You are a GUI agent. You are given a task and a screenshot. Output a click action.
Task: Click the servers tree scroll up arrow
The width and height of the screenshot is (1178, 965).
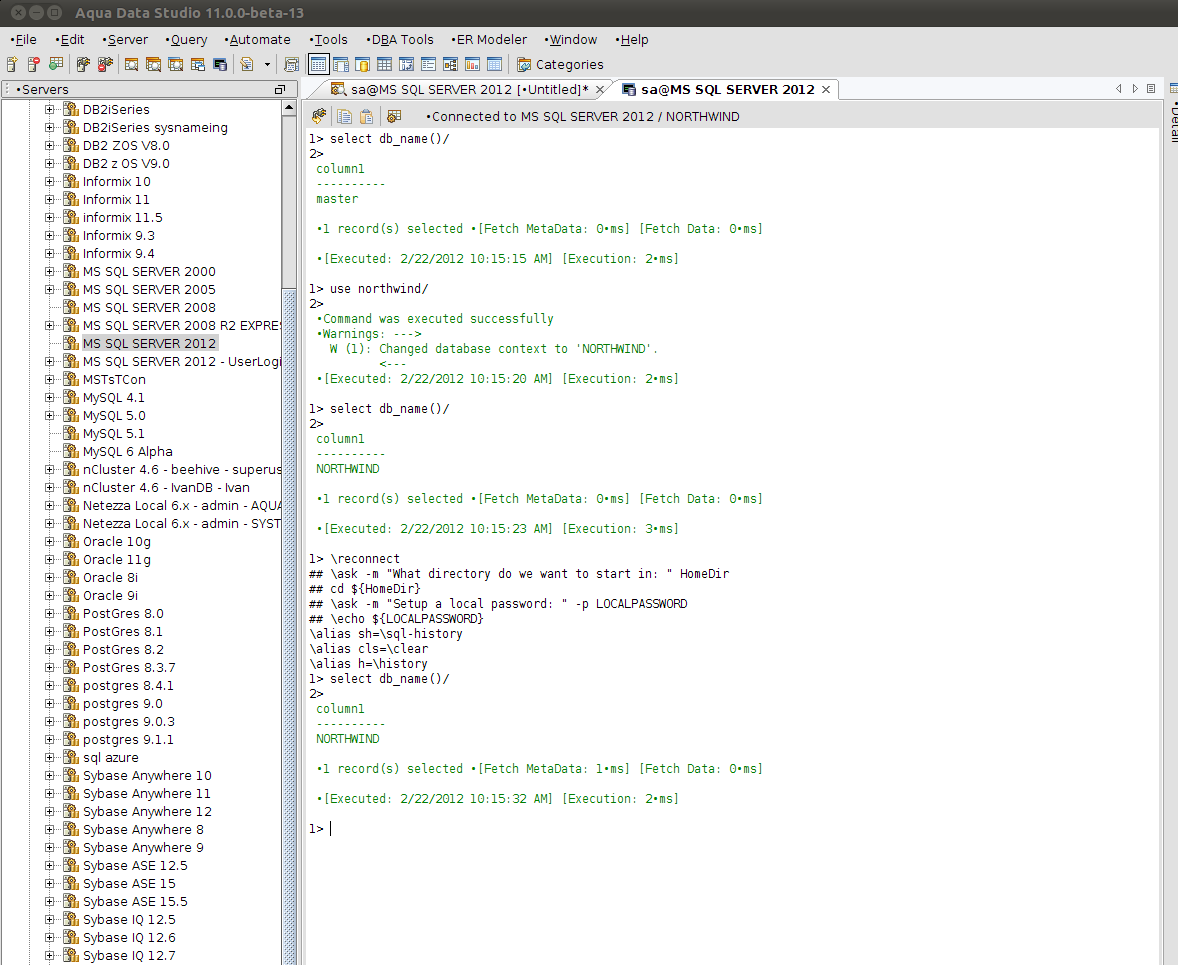pyautogui.click(x=289, y=108)
